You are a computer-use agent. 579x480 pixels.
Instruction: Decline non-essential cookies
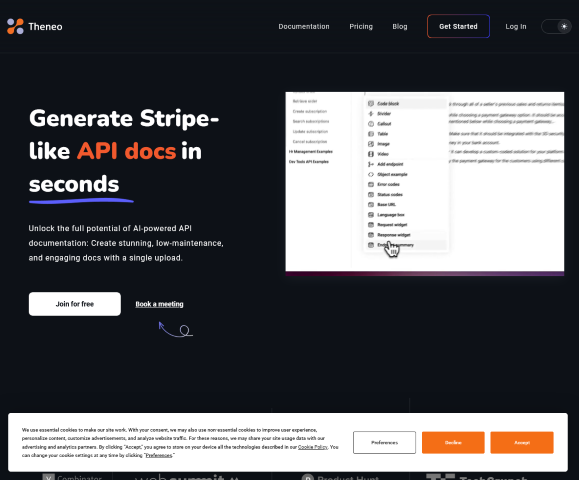click(453, 442)
